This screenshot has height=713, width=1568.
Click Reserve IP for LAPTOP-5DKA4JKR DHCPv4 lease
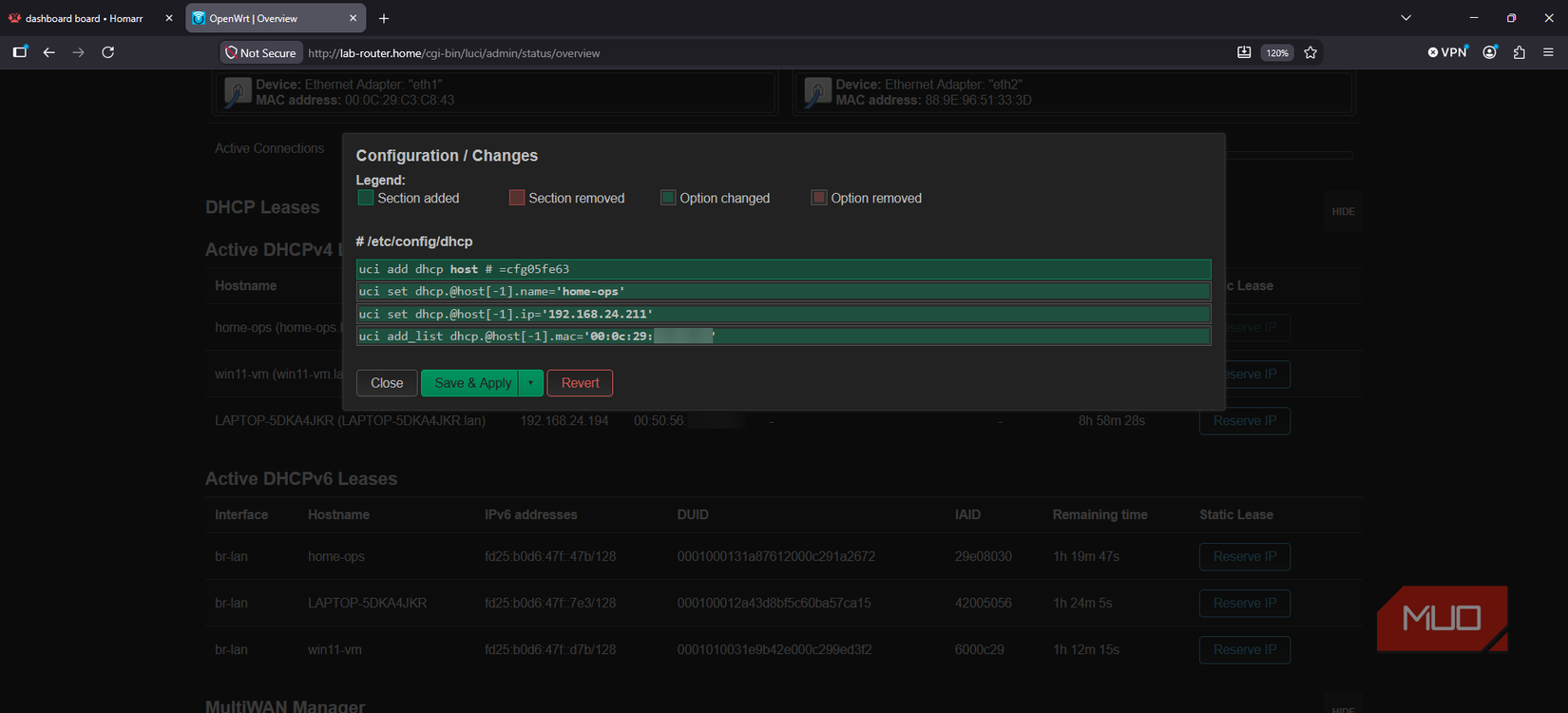tap(1245, 420)
